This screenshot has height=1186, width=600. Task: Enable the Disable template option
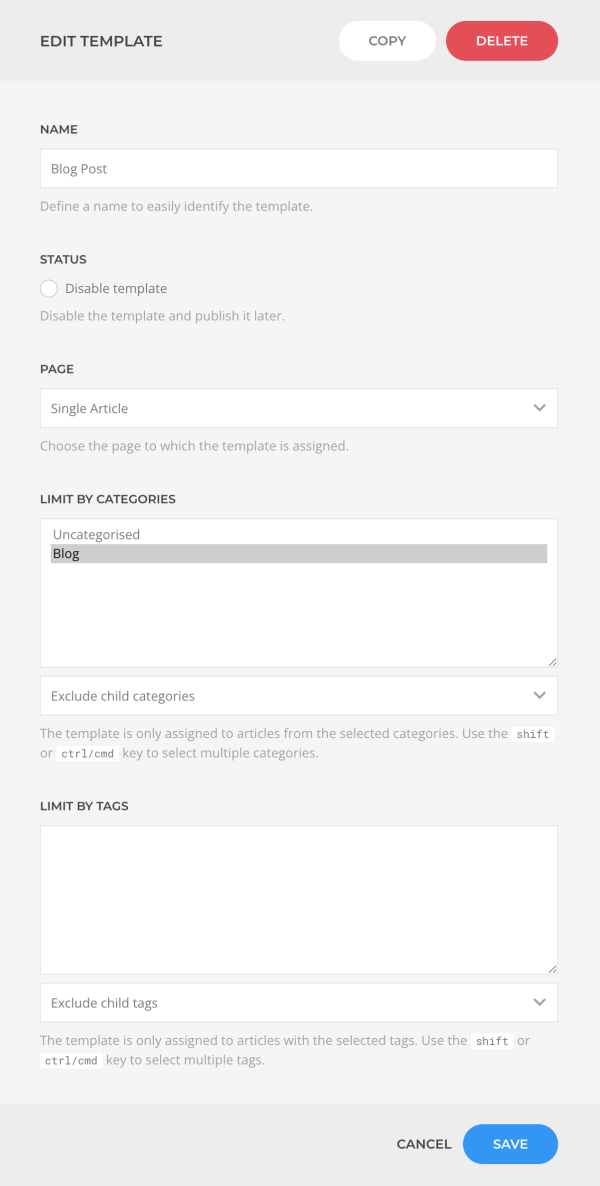pyautogui.click(x=49, y=288)
